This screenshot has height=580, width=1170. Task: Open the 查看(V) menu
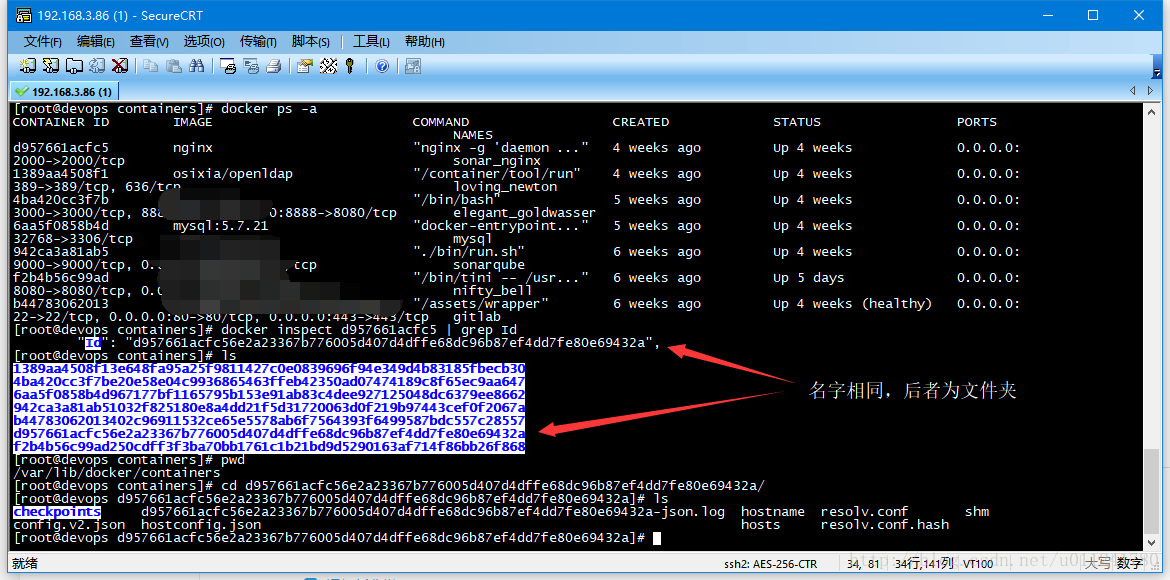pos(149,42)
